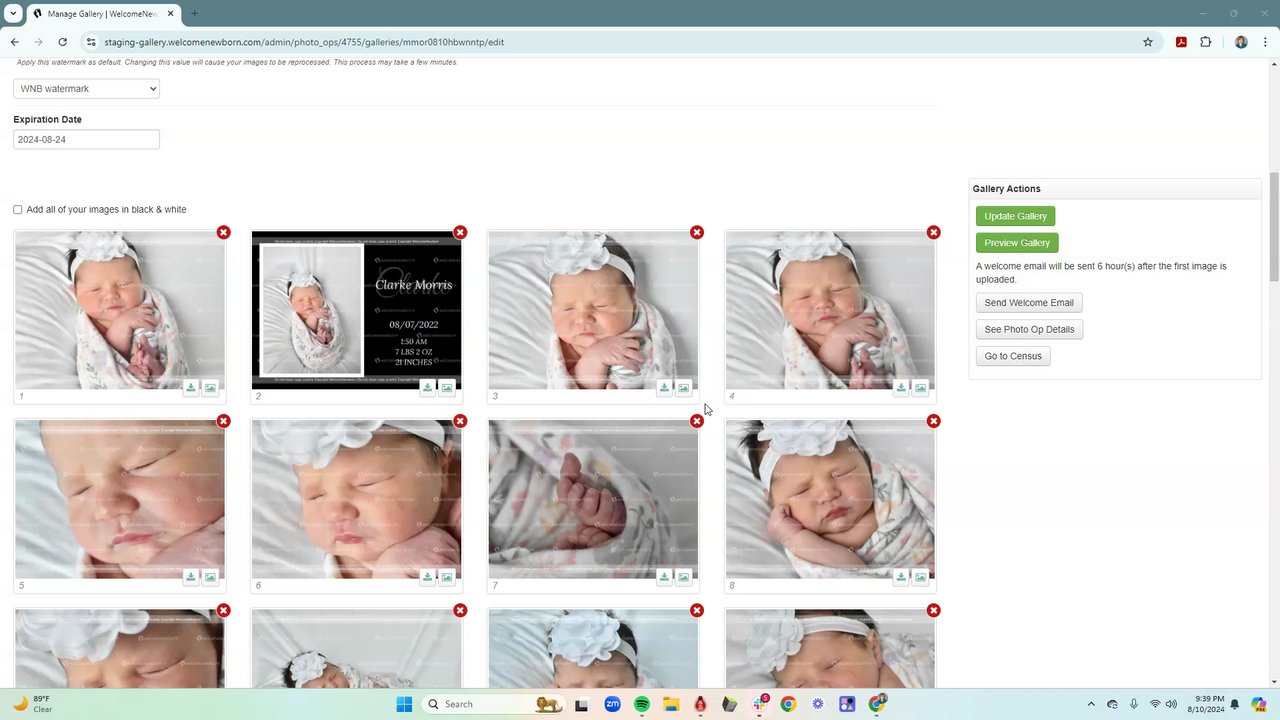Open the tab search dropdown

(x=13, y=14)
